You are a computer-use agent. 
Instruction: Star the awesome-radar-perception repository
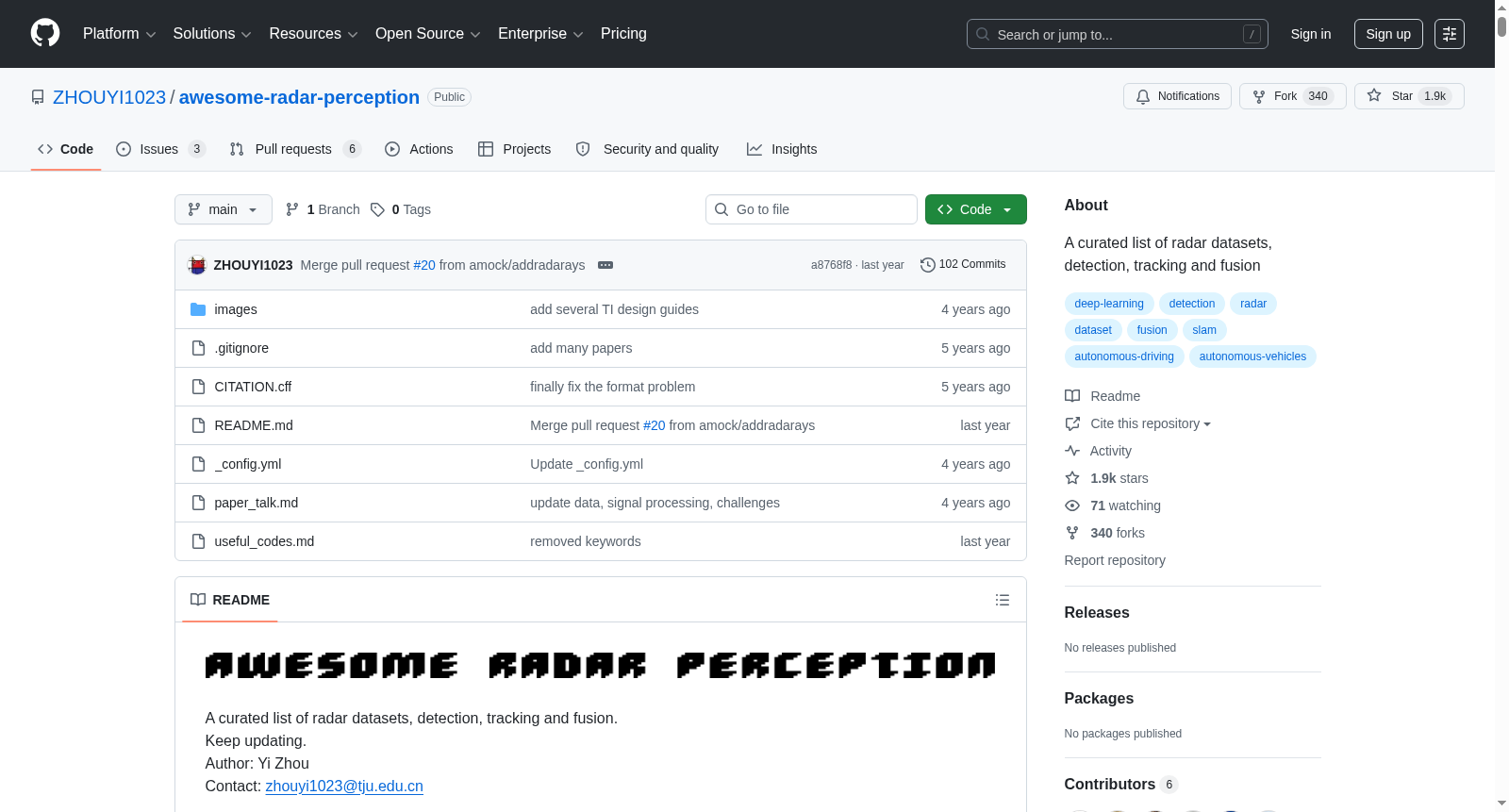[1409, 96]
